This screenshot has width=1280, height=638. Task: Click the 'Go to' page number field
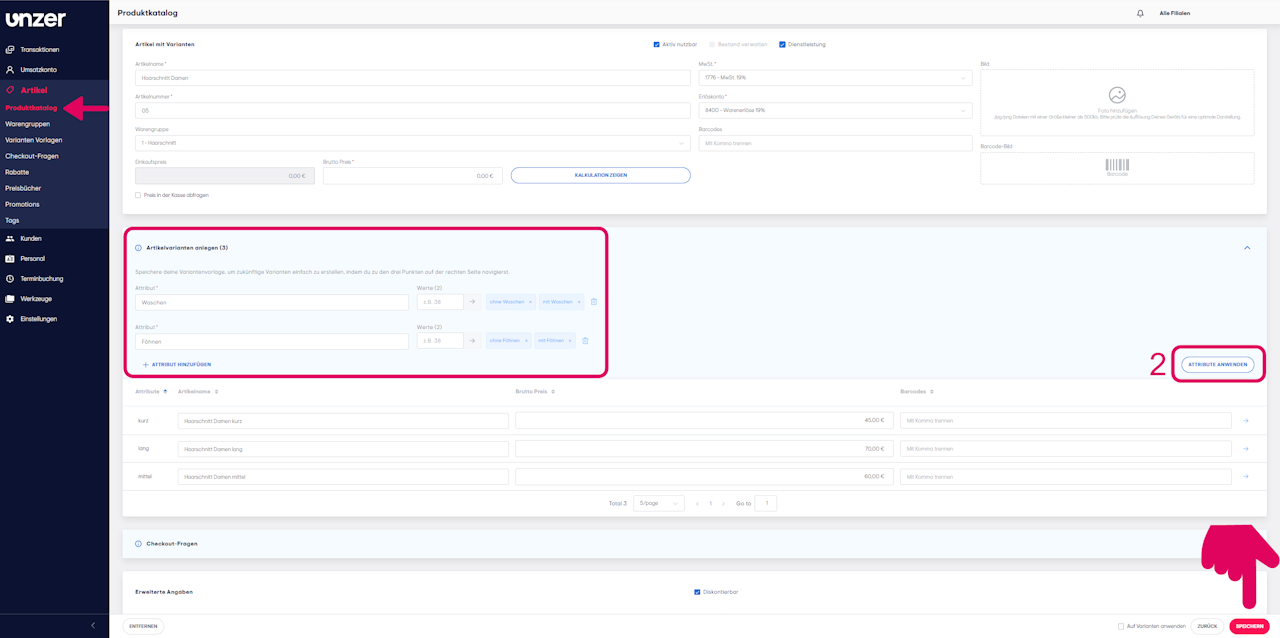coord(766,503)
